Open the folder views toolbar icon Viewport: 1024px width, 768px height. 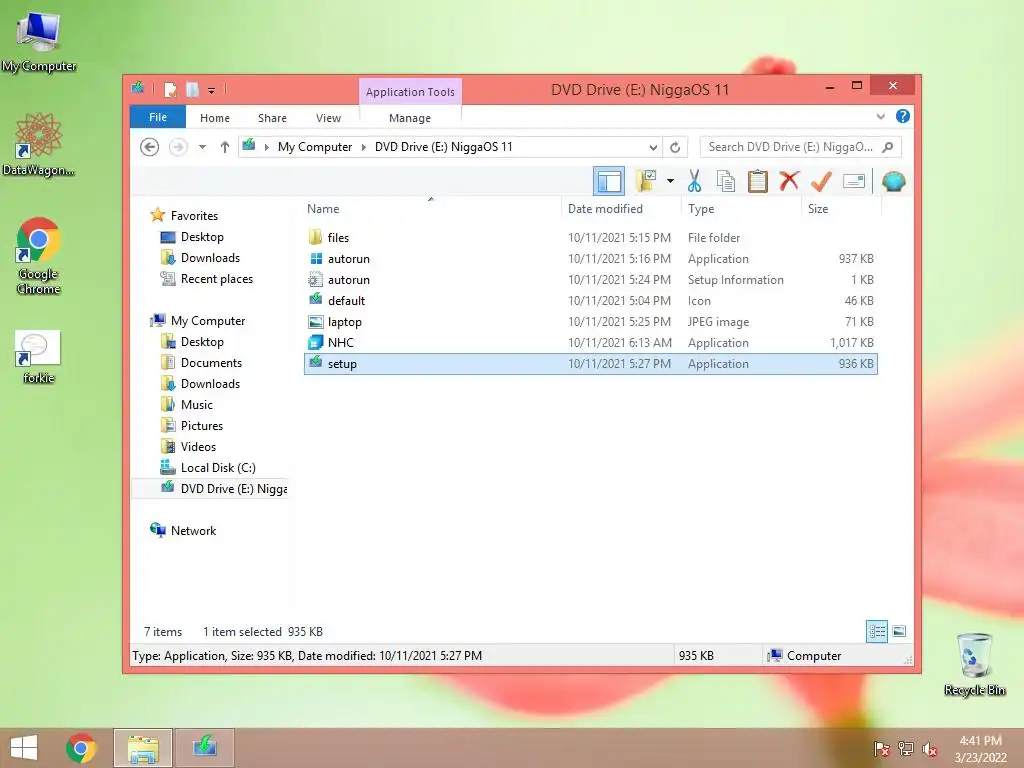coord(646,181)
